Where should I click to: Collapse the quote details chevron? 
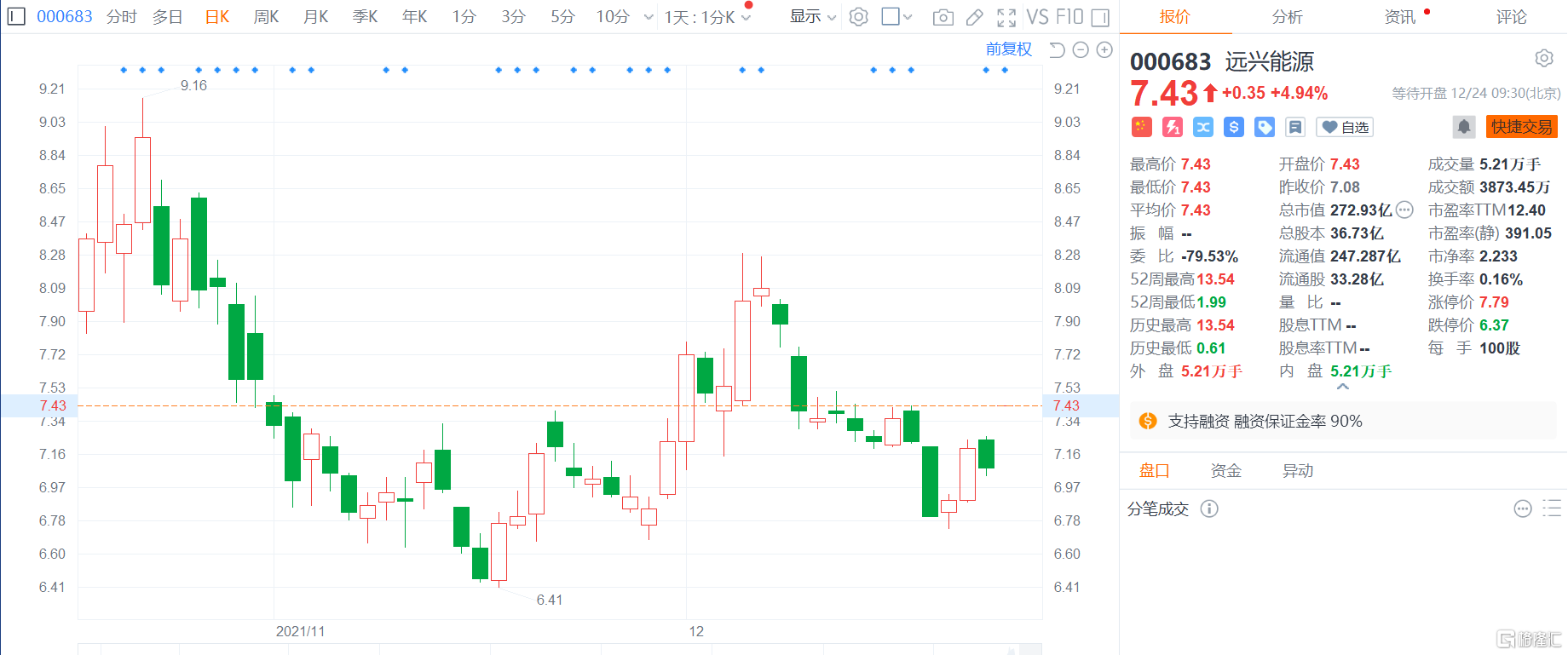tap(1343, 387)
